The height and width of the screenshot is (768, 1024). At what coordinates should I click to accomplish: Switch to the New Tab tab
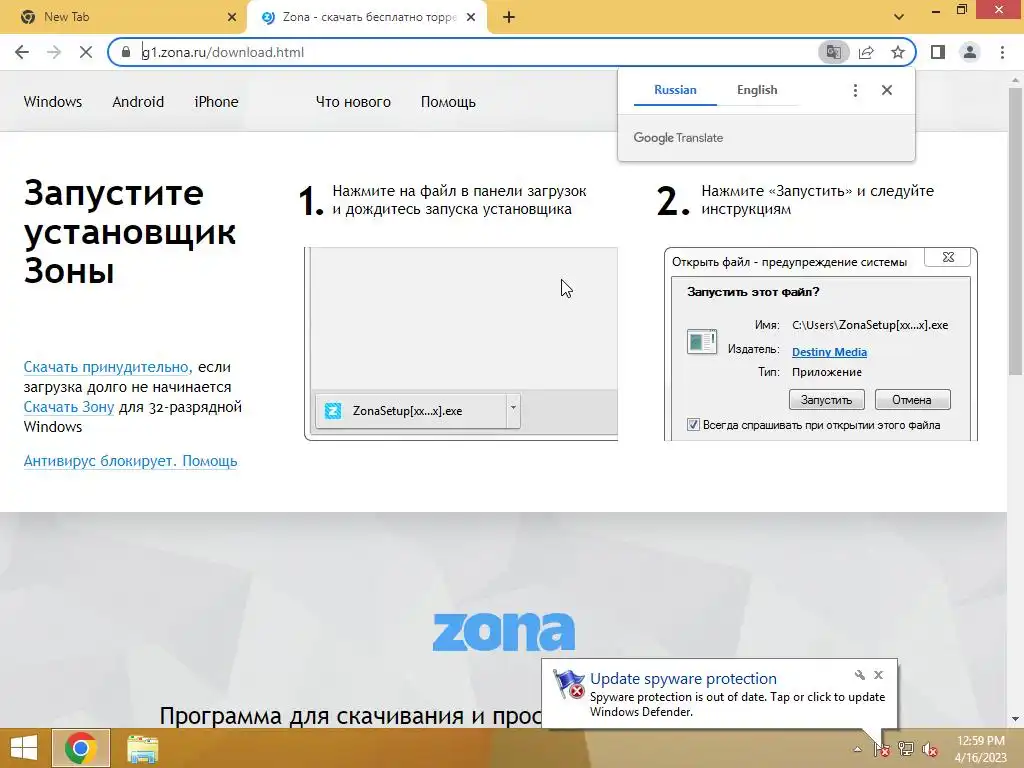(123, 17)
